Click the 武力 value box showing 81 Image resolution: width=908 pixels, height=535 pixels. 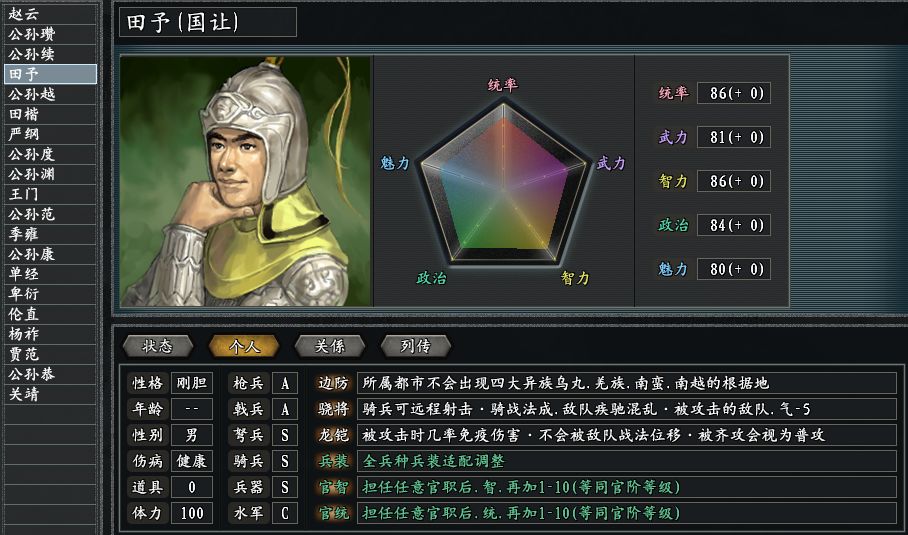733,137
